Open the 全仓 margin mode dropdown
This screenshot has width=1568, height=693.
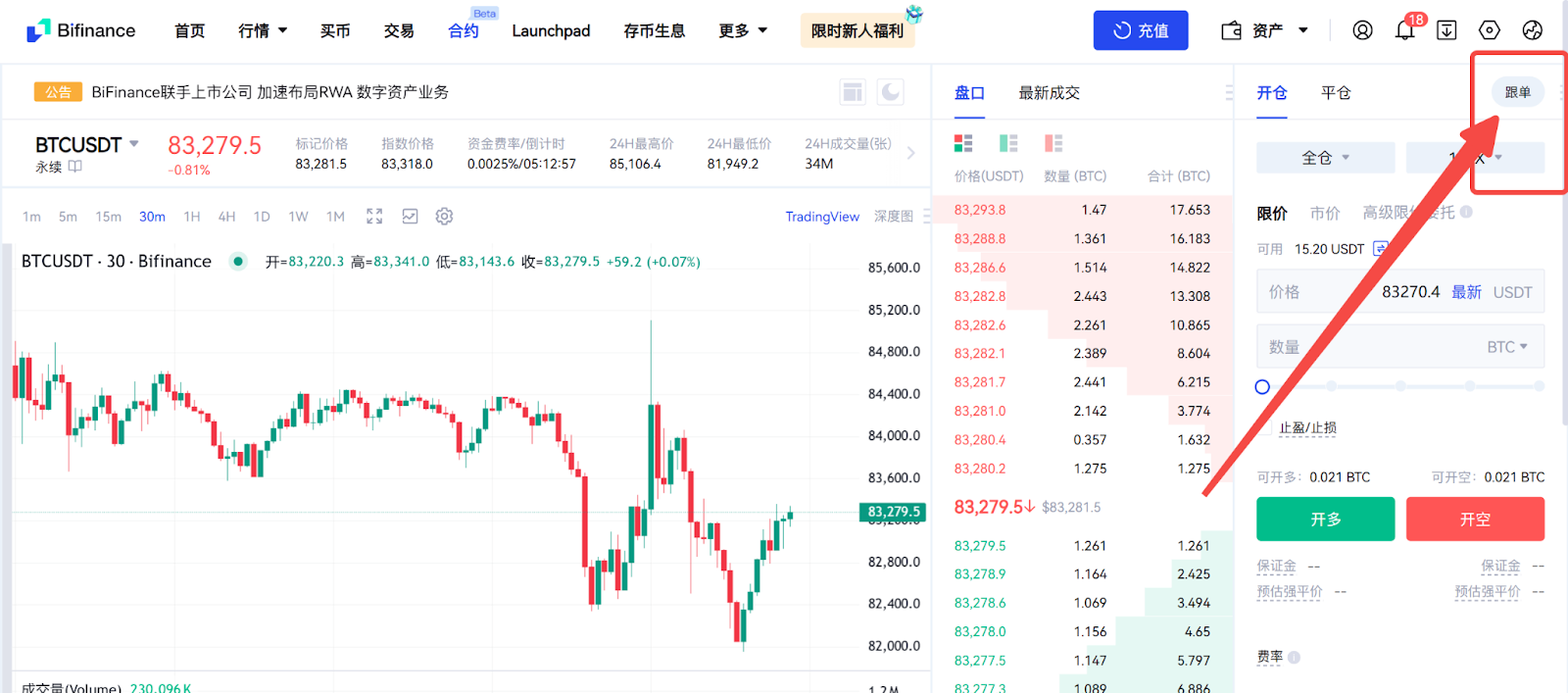pyautogui.click(x=1325, y=158)
